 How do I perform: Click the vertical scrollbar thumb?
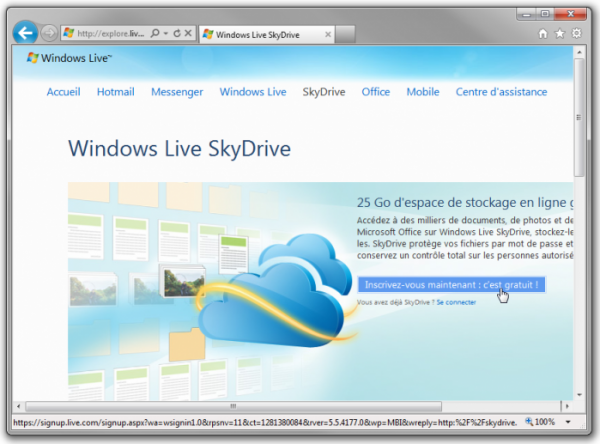[579, 117]
